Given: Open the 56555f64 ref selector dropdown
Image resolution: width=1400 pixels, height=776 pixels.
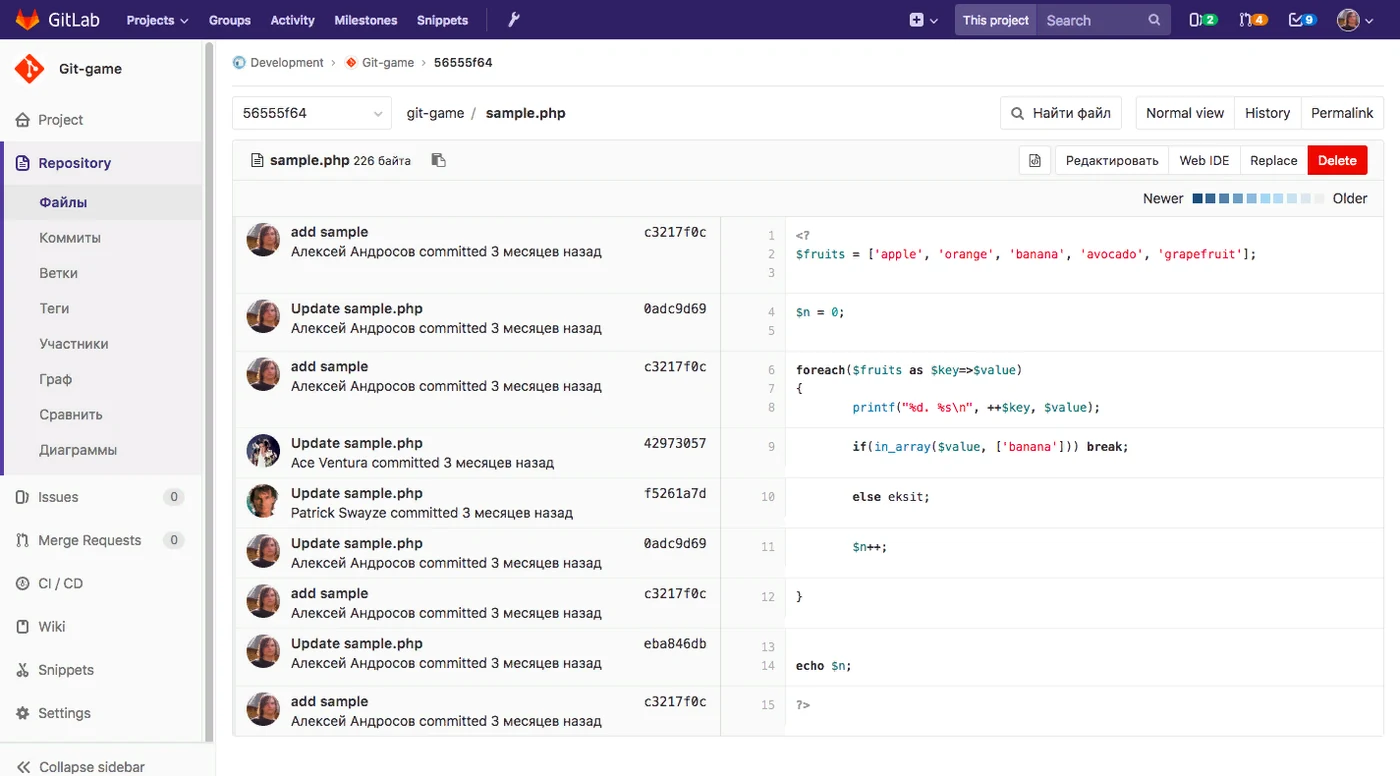Looking at the screenshot, I should point(312,113).
